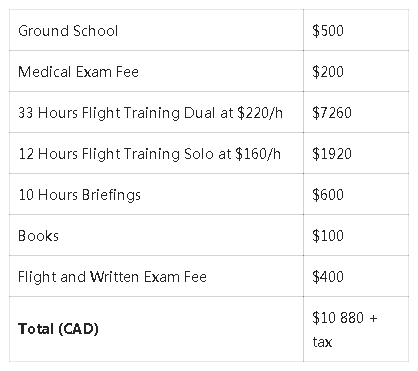
Task: Select the $100 price cell
Action: pyautogui.click(x=356, y=235)
